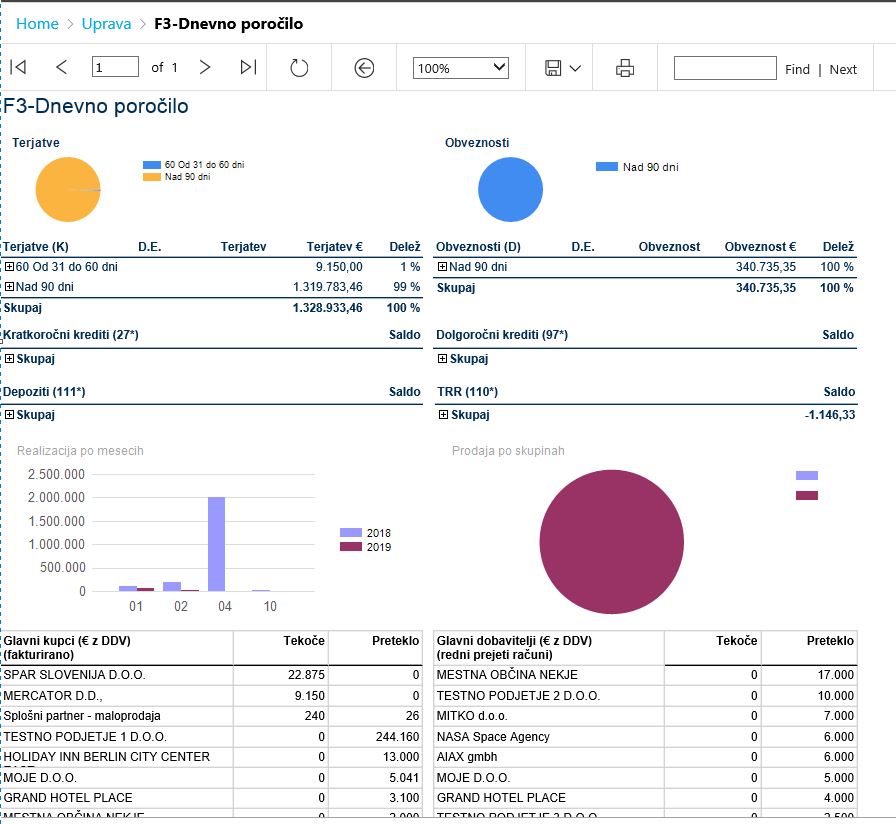Click TESTNO PODJETJE 1 D.O.O. row
The image size is (896, 824).
coord(211,737)
